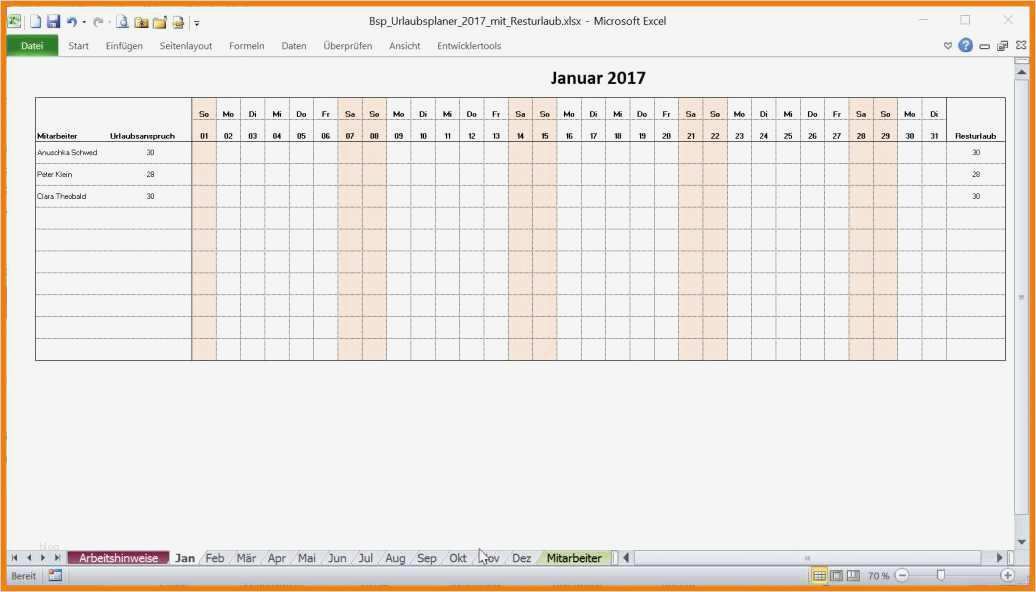The height and width of the screenshot is (592, 1036).
Task: Open the Dez sheet tab
Action: click(521, 558)
